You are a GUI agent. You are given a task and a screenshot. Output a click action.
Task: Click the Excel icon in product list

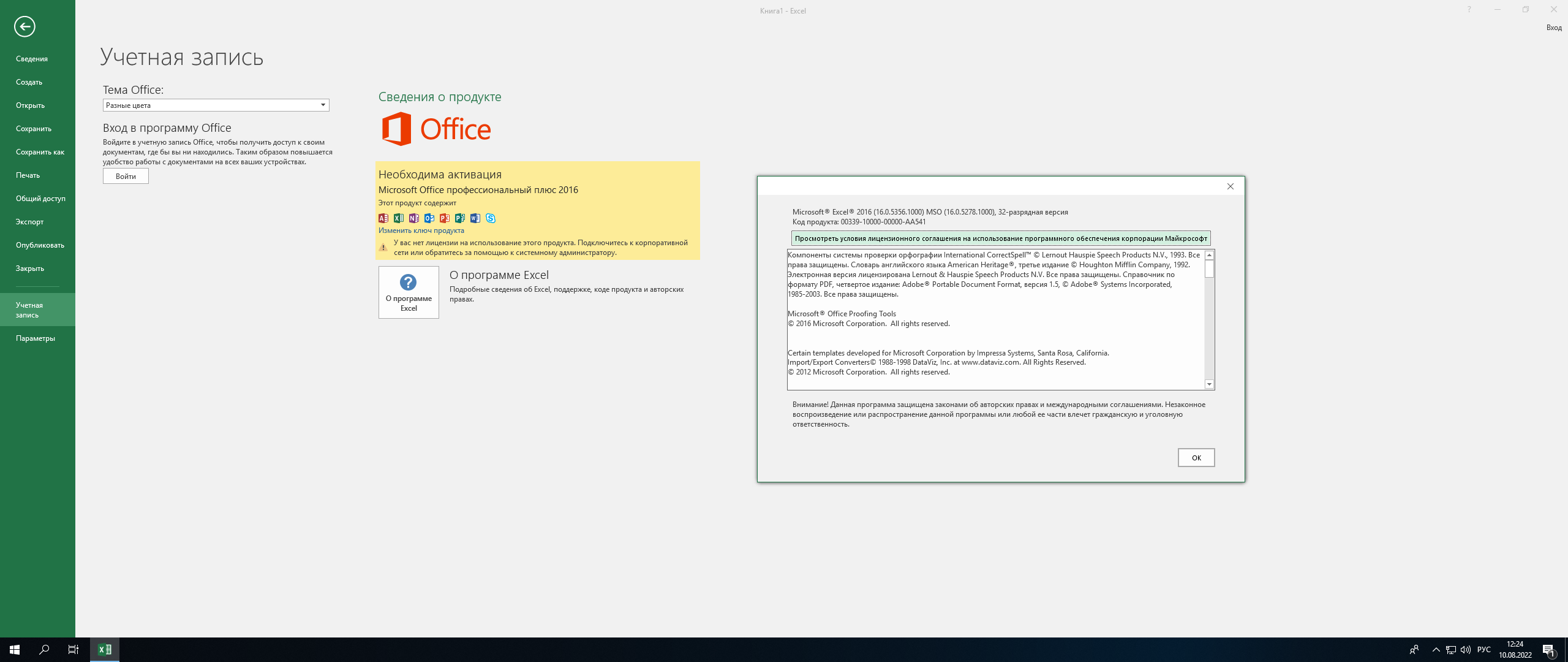[399, 218]
